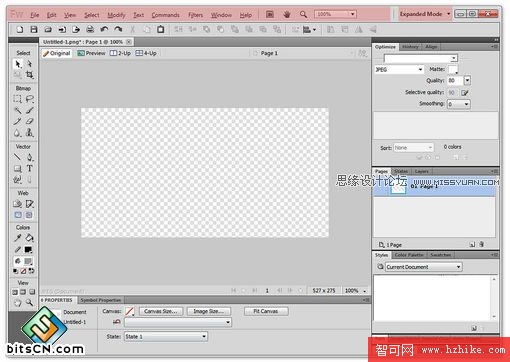This screenshot has height=362, width=510.
Task: Set default stroke and fill colors
Action: pyautogui.click(x=15, y=271)
